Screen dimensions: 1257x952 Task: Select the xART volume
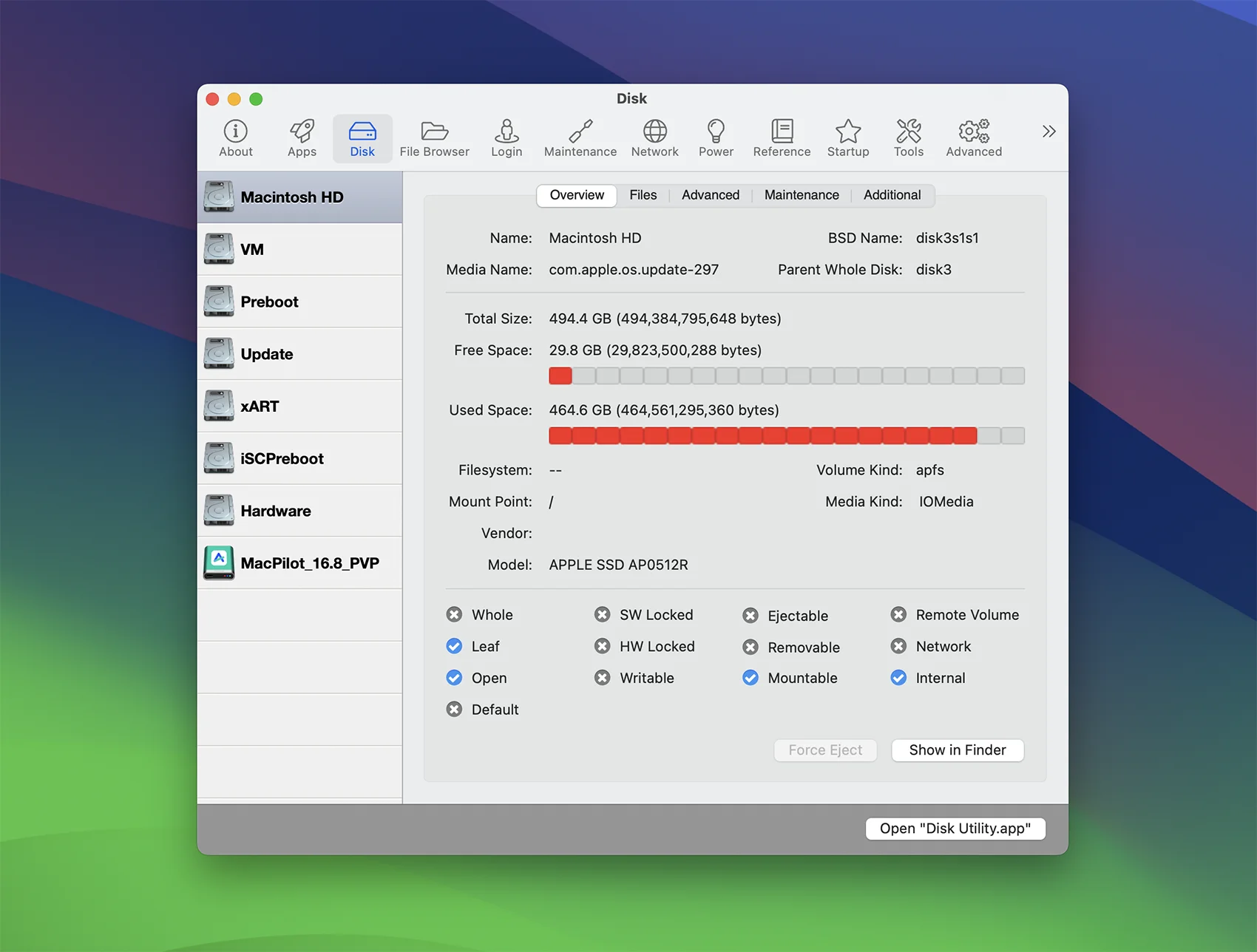299,407
